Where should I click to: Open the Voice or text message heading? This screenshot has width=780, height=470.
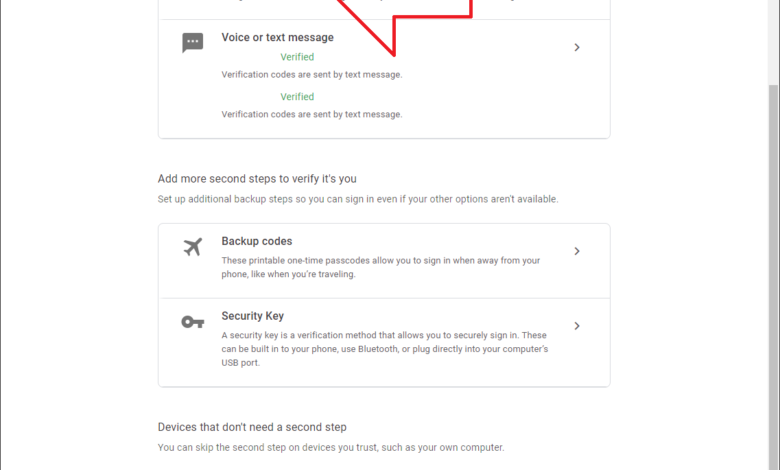click(277, 38)
